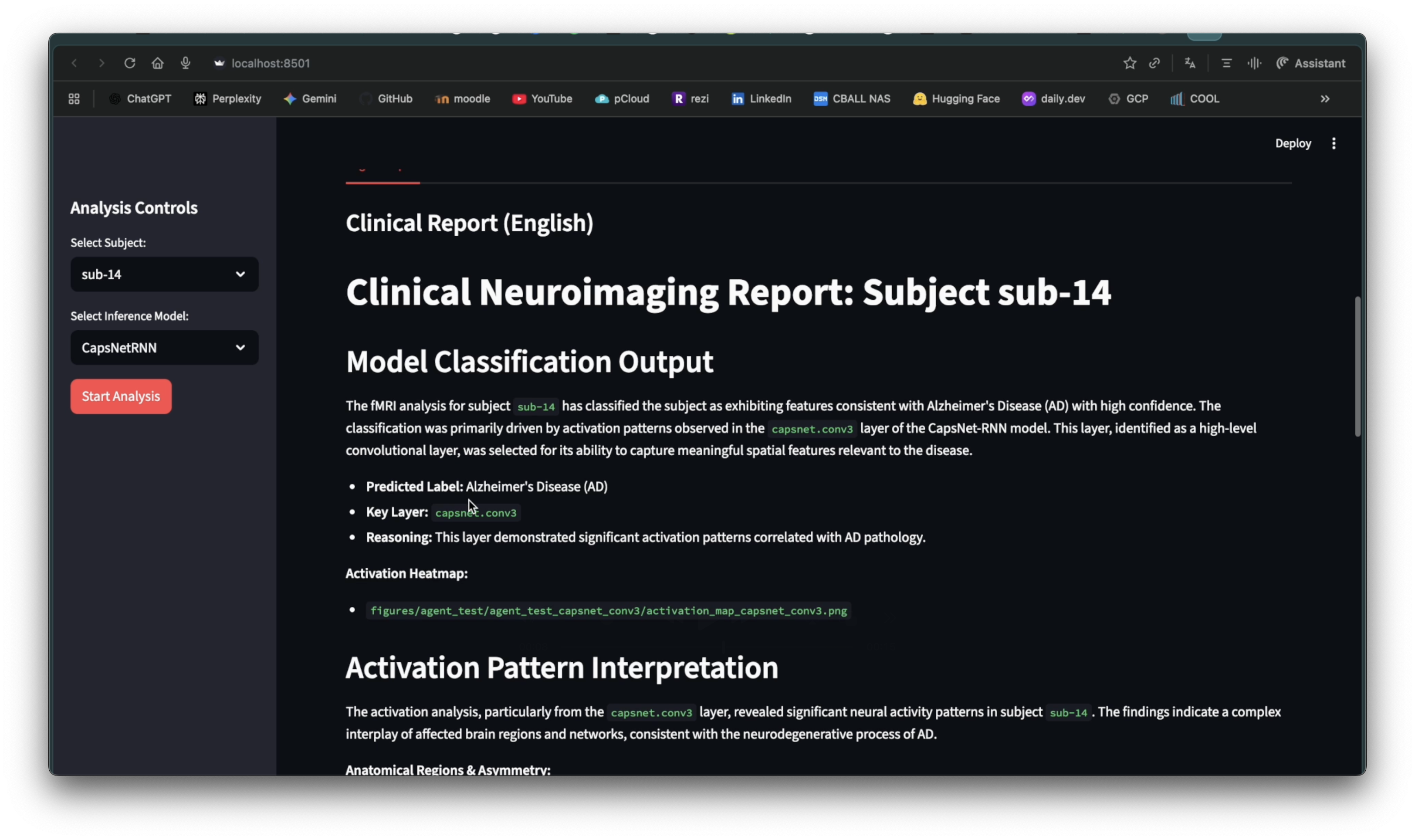Click the home icon in toolbar
This screenshot has height=840, width=1415.
(x=157, y=64)
